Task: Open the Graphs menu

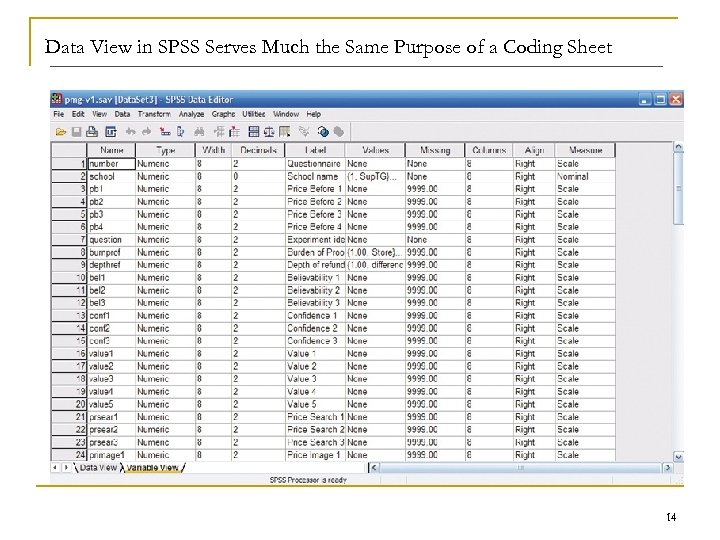Action: point(223,114)
